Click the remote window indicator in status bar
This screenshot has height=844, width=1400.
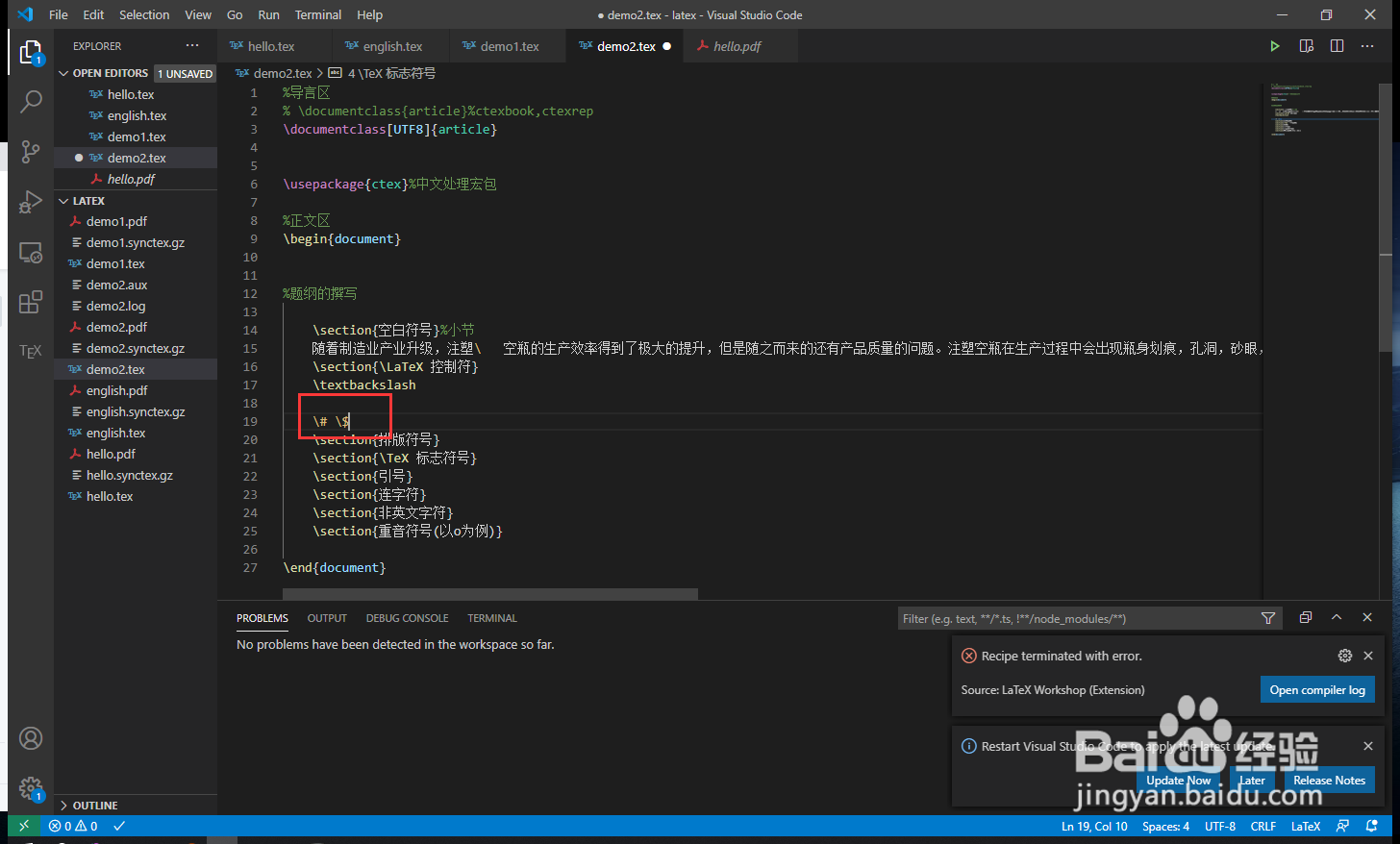(x=24, y=826)
